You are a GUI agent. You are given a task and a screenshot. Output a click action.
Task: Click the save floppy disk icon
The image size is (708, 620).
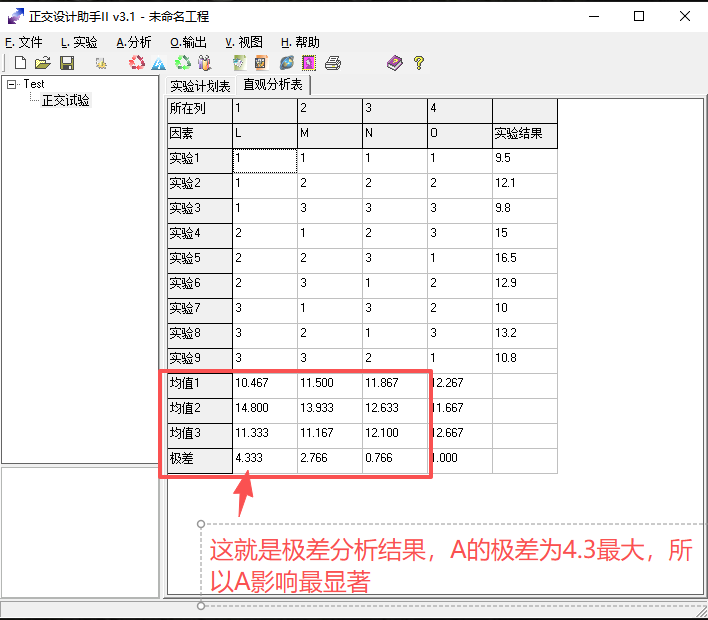67,63
